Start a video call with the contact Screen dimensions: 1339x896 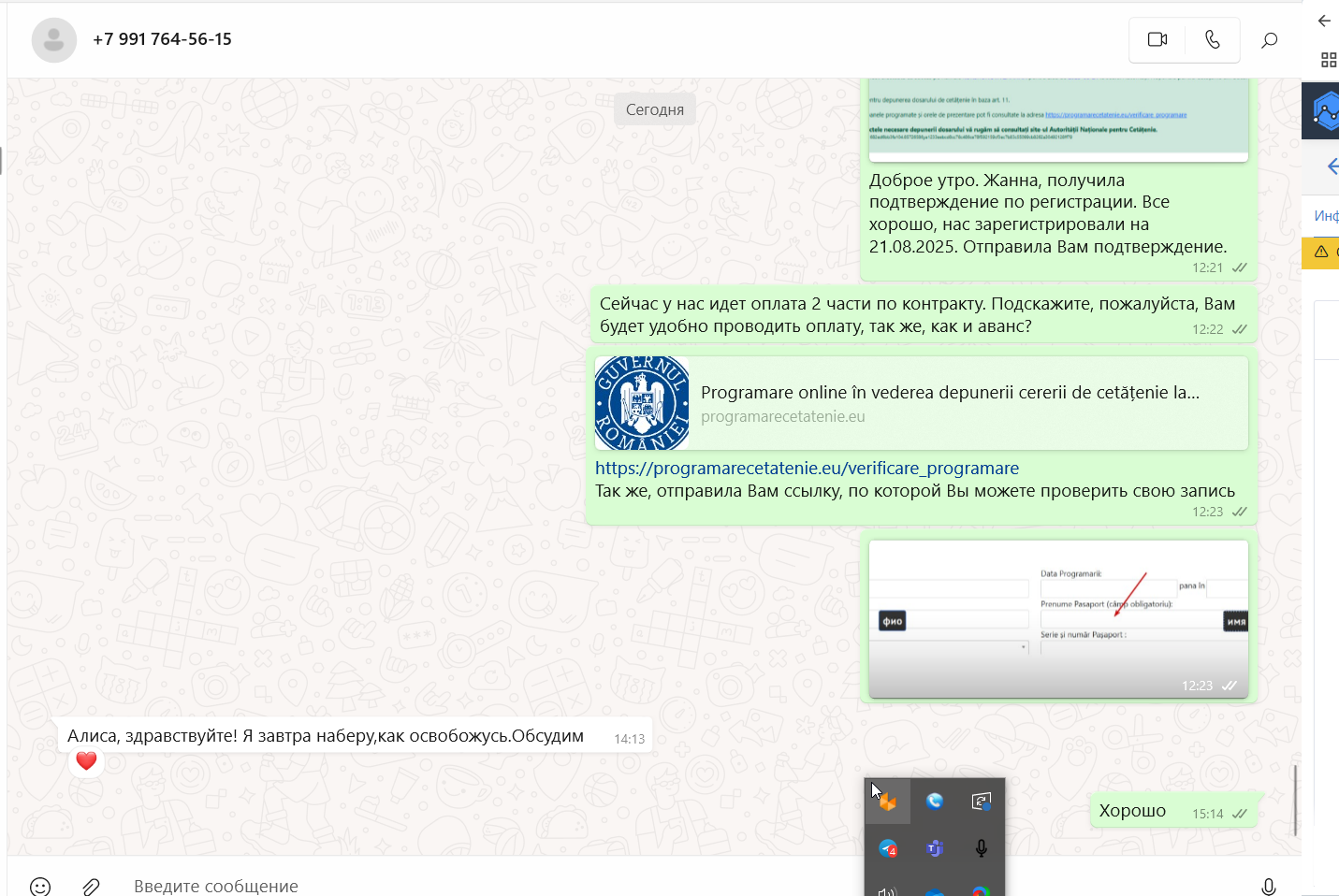[1157, 39]
